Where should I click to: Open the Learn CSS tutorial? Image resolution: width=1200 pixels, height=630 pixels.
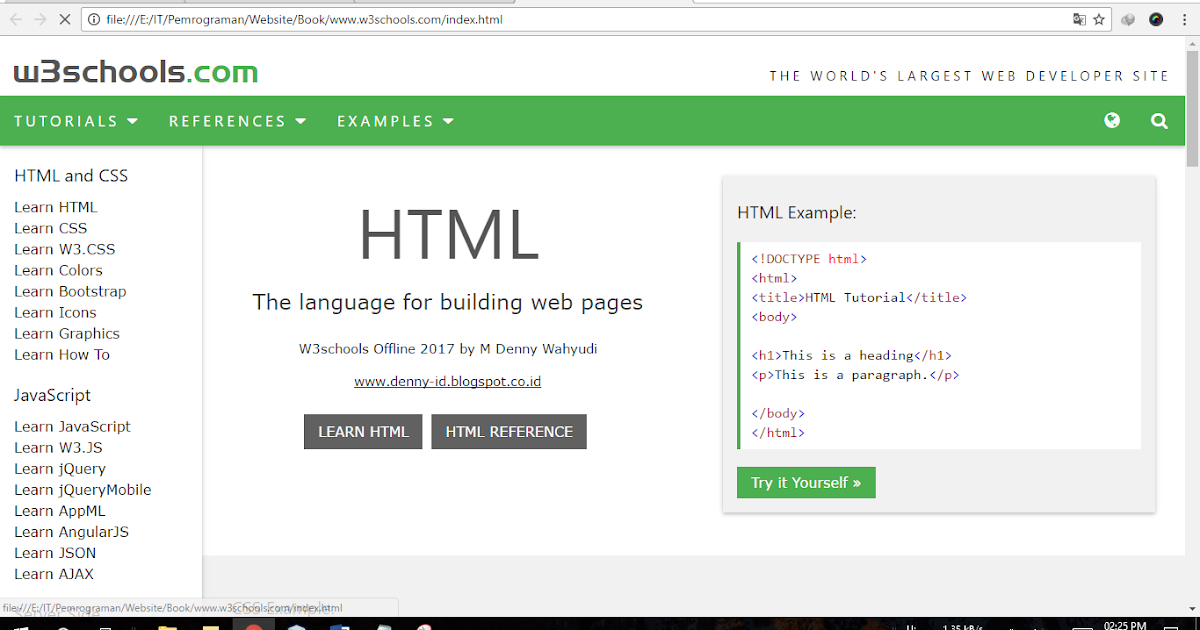coord(50,227)
